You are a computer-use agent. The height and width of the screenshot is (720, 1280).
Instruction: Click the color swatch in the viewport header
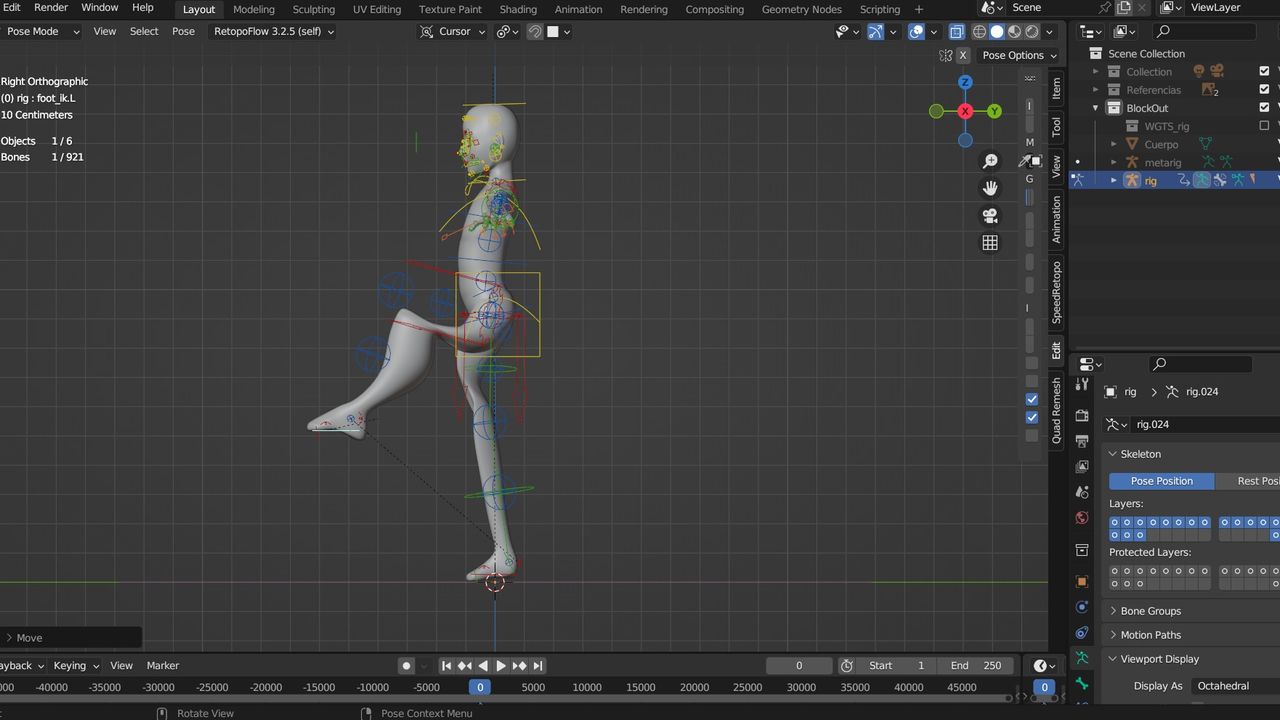[554, 31]
